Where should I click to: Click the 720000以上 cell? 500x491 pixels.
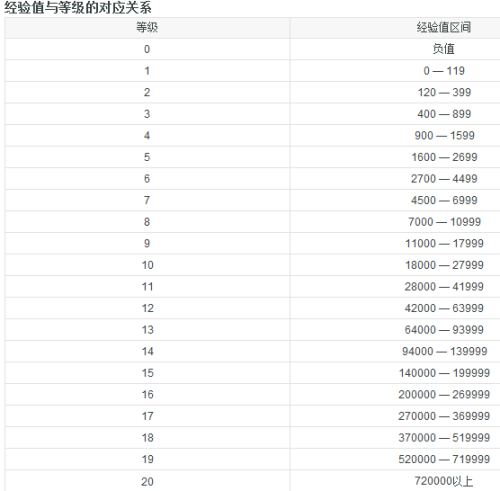click(395, 481)
